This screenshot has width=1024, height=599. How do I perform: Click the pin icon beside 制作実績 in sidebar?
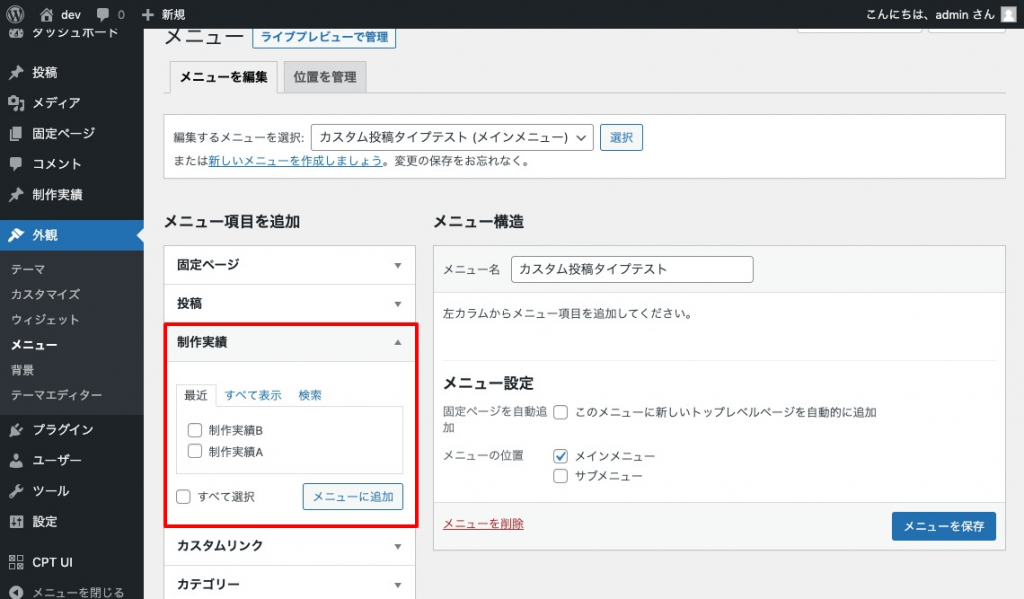pyautogui.click(x=16, y=195)
